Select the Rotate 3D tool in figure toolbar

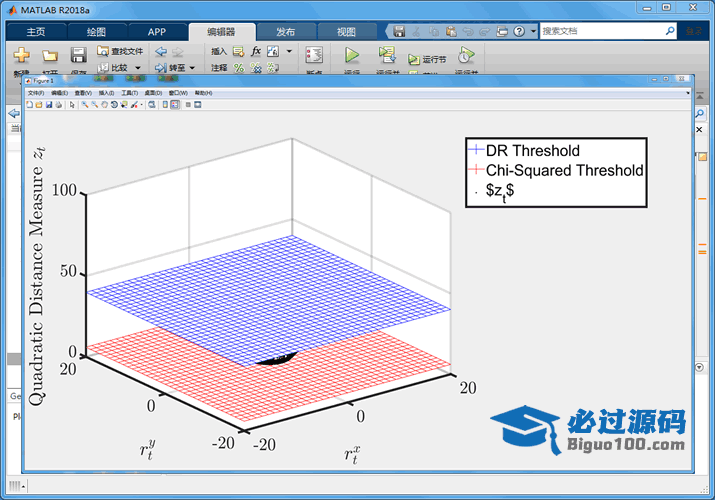point(113,104)
